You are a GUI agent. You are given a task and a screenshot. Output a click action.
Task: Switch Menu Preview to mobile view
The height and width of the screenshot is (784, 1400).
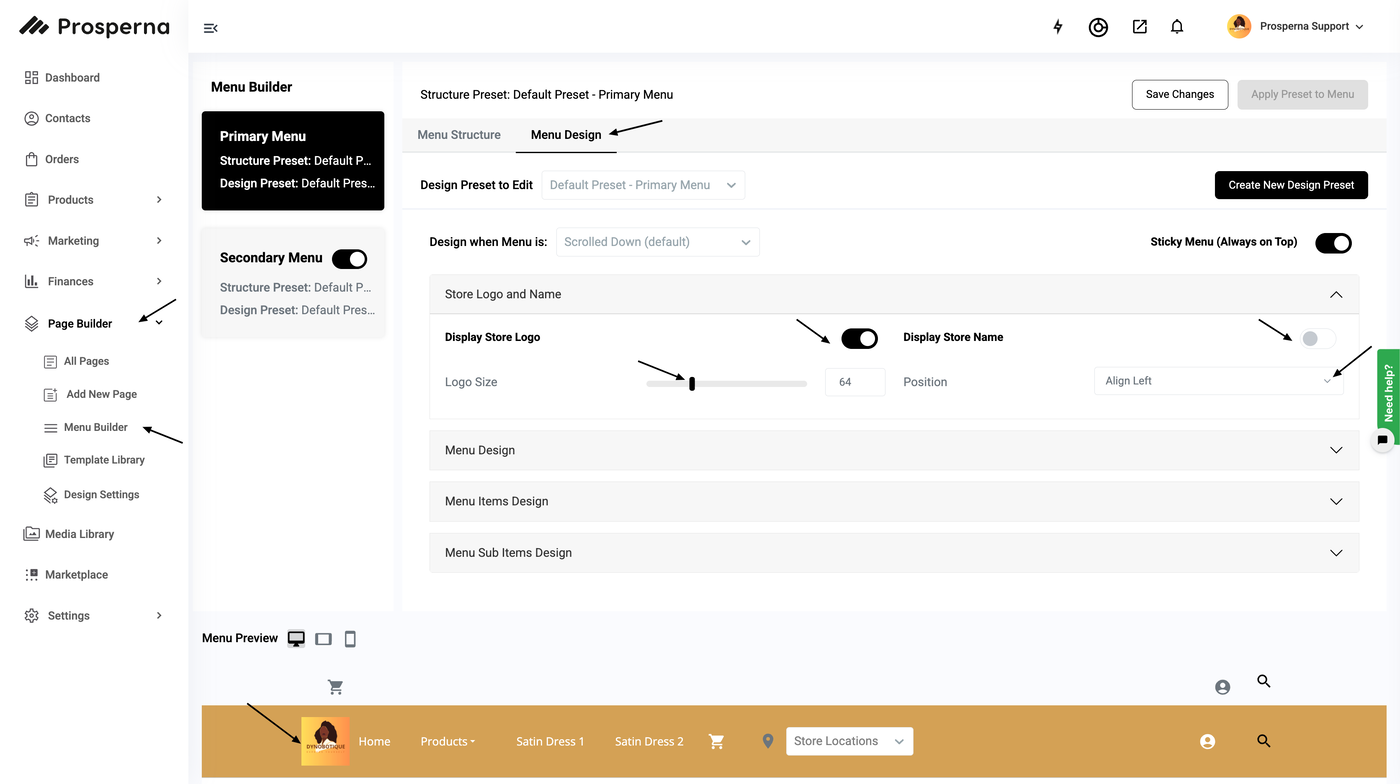pos(350,638)
